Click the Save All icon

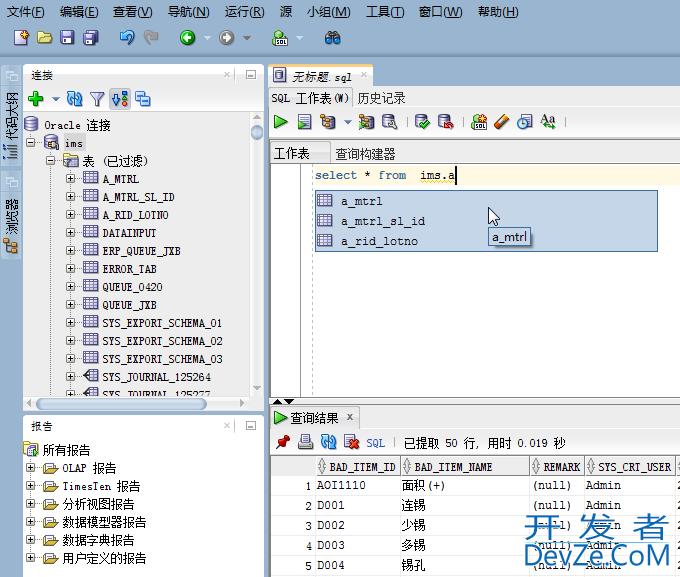pos(91,38)
